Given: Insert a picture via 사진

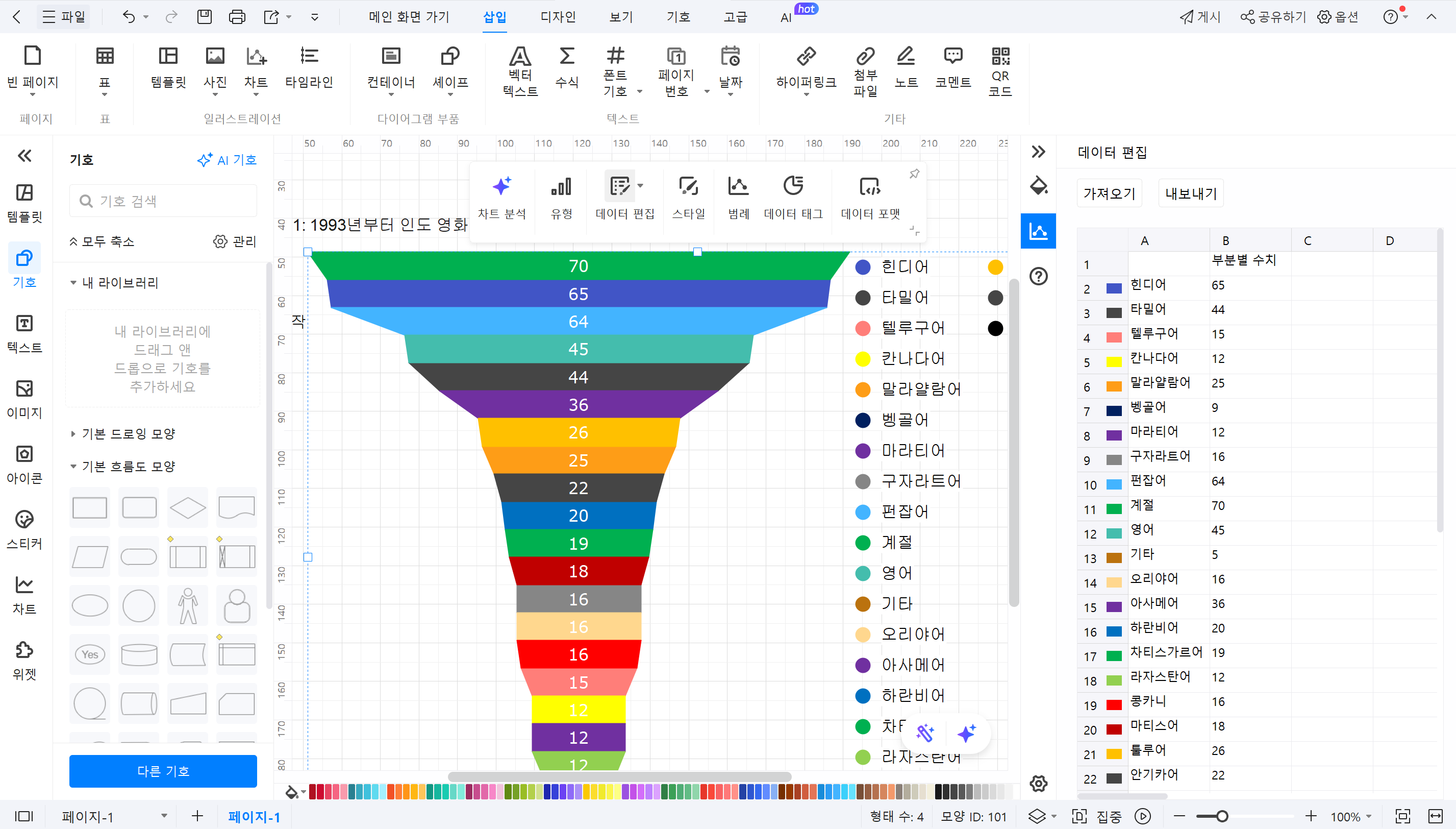Looking at the screenshot, I should point(215,69).
